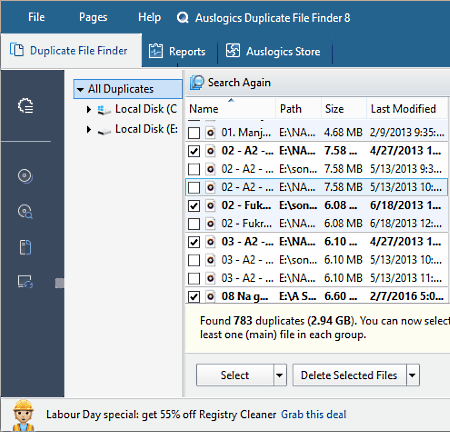
Task: Click the Select button
Action: [235, 375]
